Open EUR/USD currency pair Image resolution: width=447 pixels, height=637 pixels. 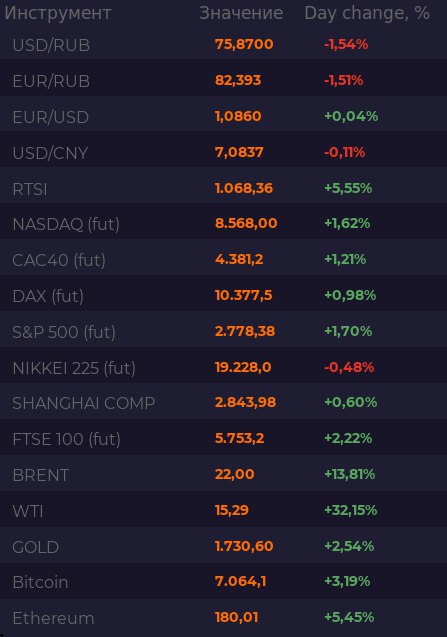point(51,117)
